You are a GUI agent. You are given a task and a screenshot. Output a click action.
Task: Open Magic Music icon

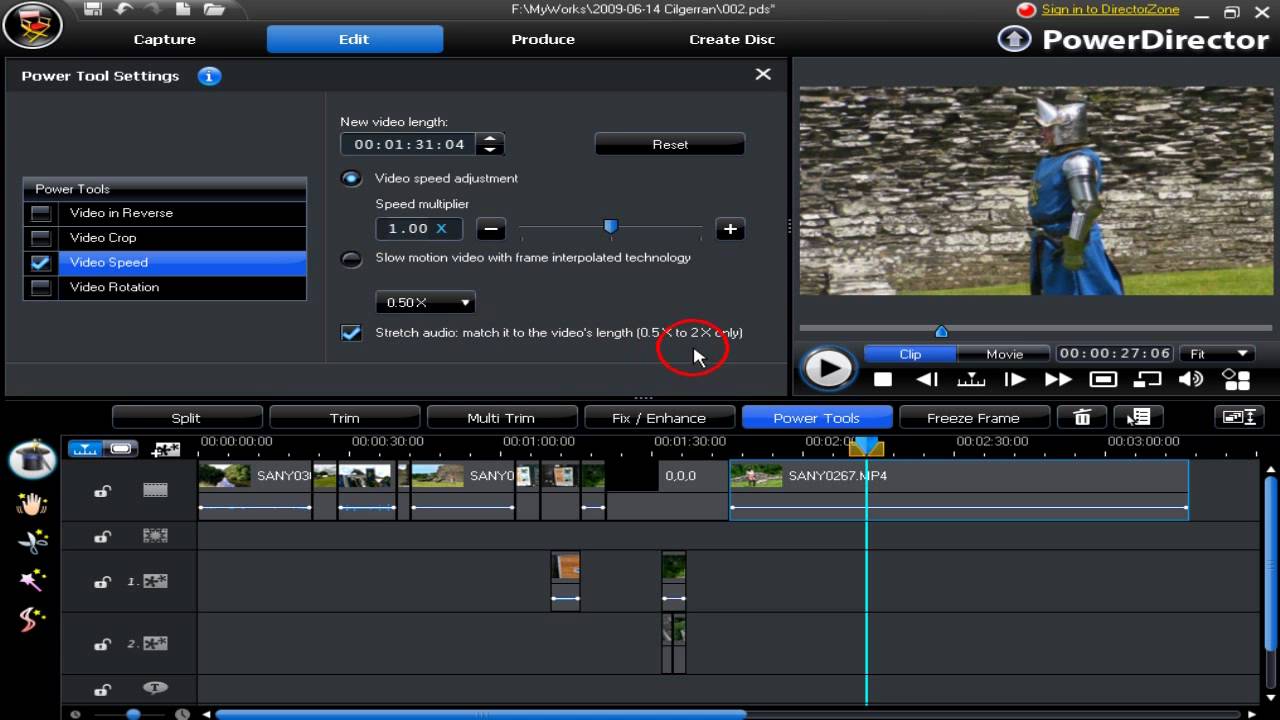click(32, 620)
